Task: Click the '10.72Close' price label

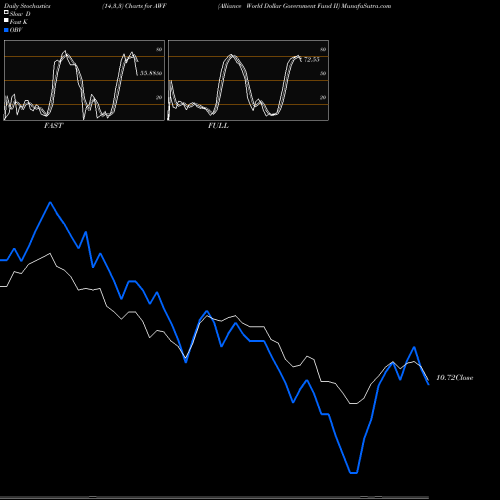Action: coord(455,378)
